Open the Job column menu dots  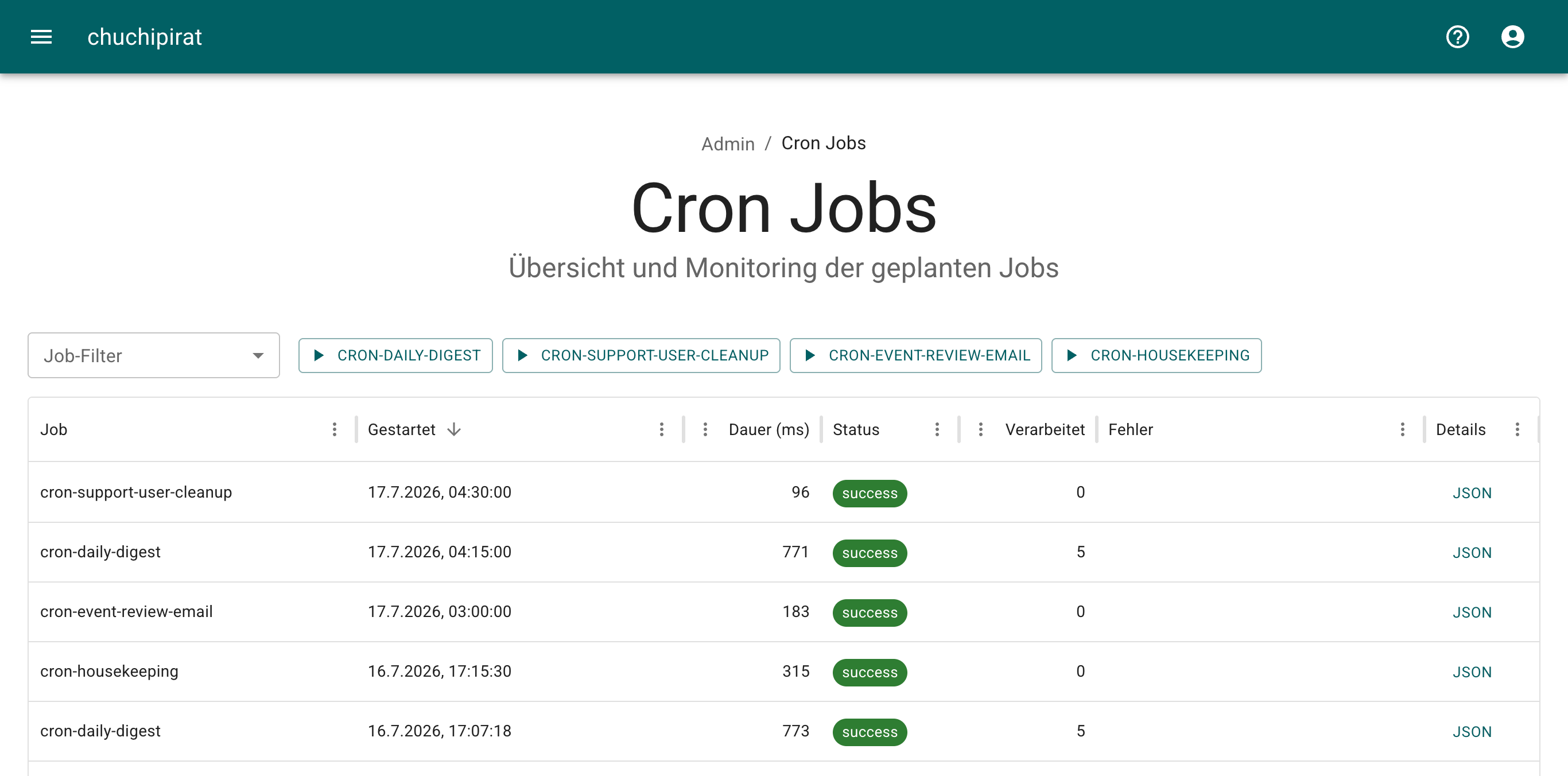(x=334, y=430)
